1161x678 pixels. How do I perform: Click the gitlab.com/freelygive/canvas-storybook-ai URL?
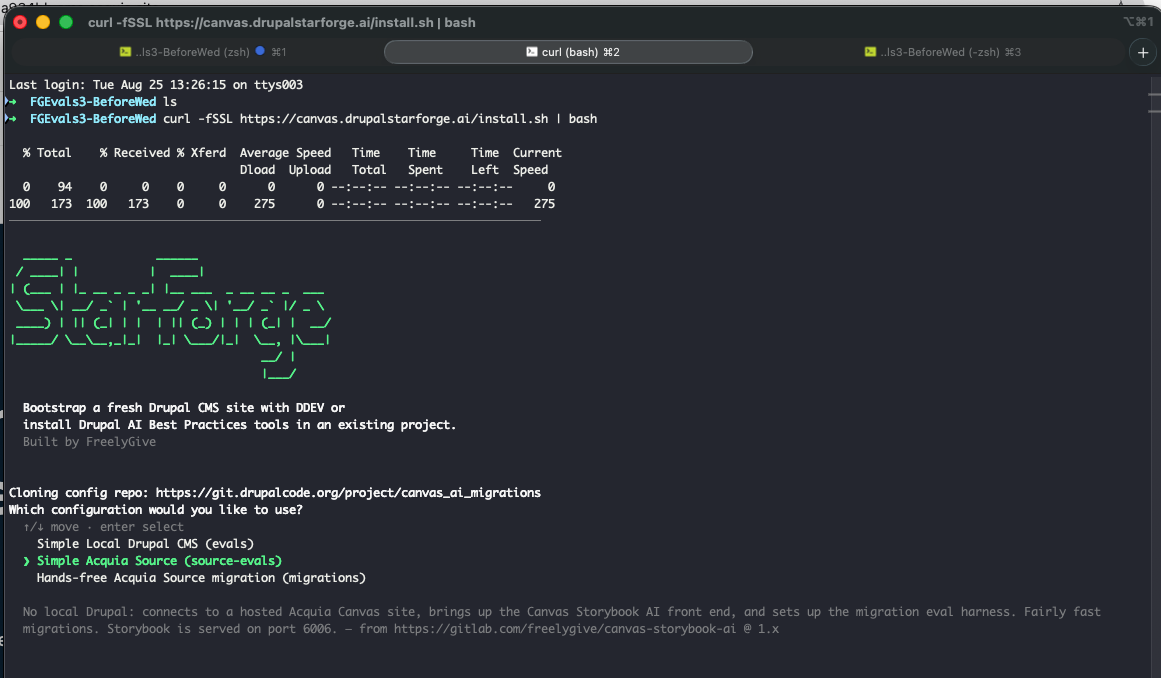(565, 628)
